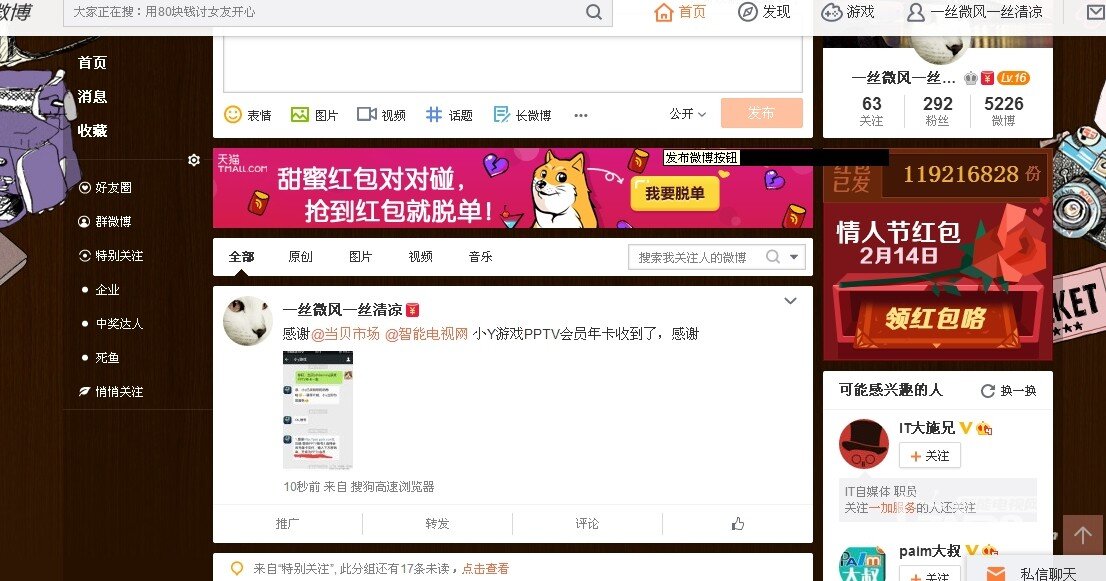
Task: View the 292 粉丝 followers count
Action: tap(937, 111)
